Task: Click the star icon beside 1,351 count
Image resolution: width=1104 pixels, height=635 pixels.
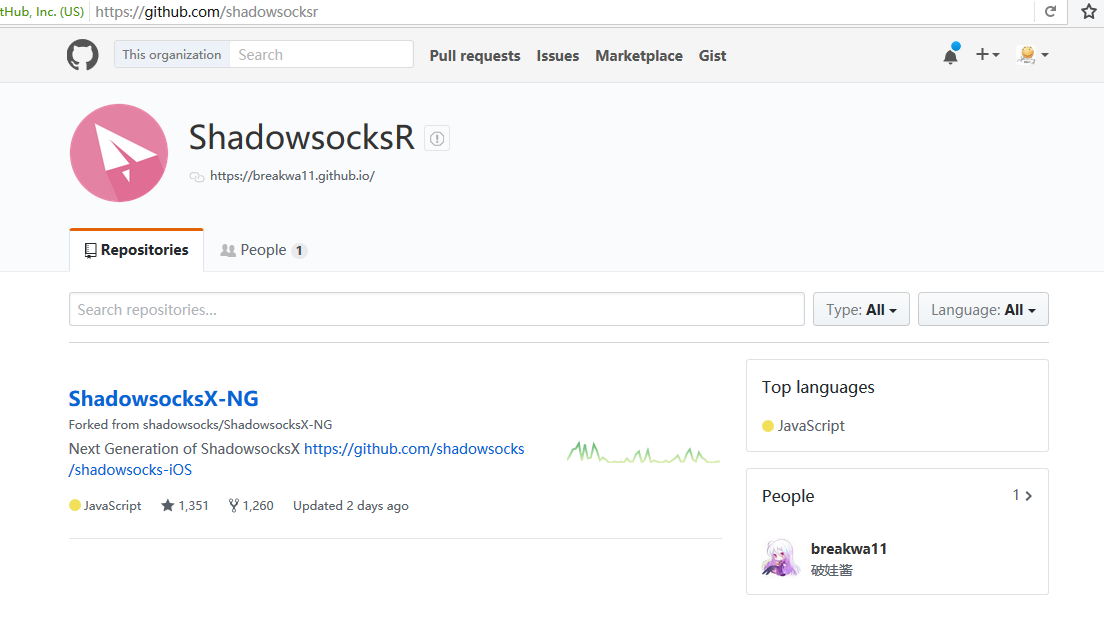Action: coord(169,505)
